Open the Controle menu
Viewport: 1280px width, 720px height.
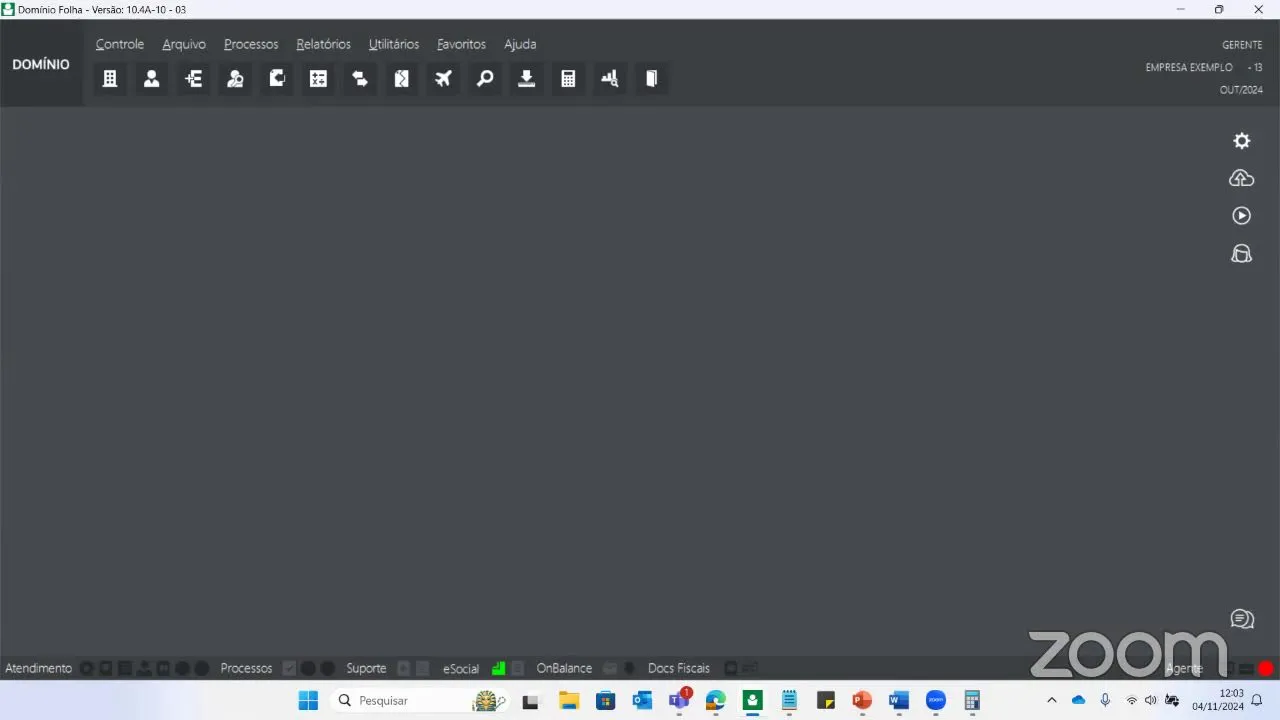[x=120, y=44]
